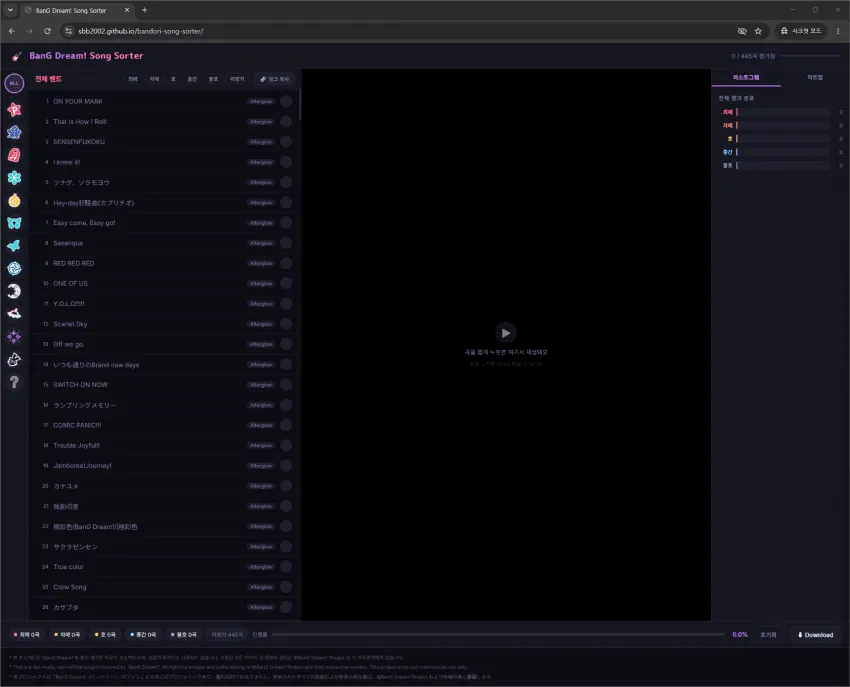The height and width of the screenshot is (687, 850).
Task: Bookmark this page with the star icon
Action: click(758, 31)
